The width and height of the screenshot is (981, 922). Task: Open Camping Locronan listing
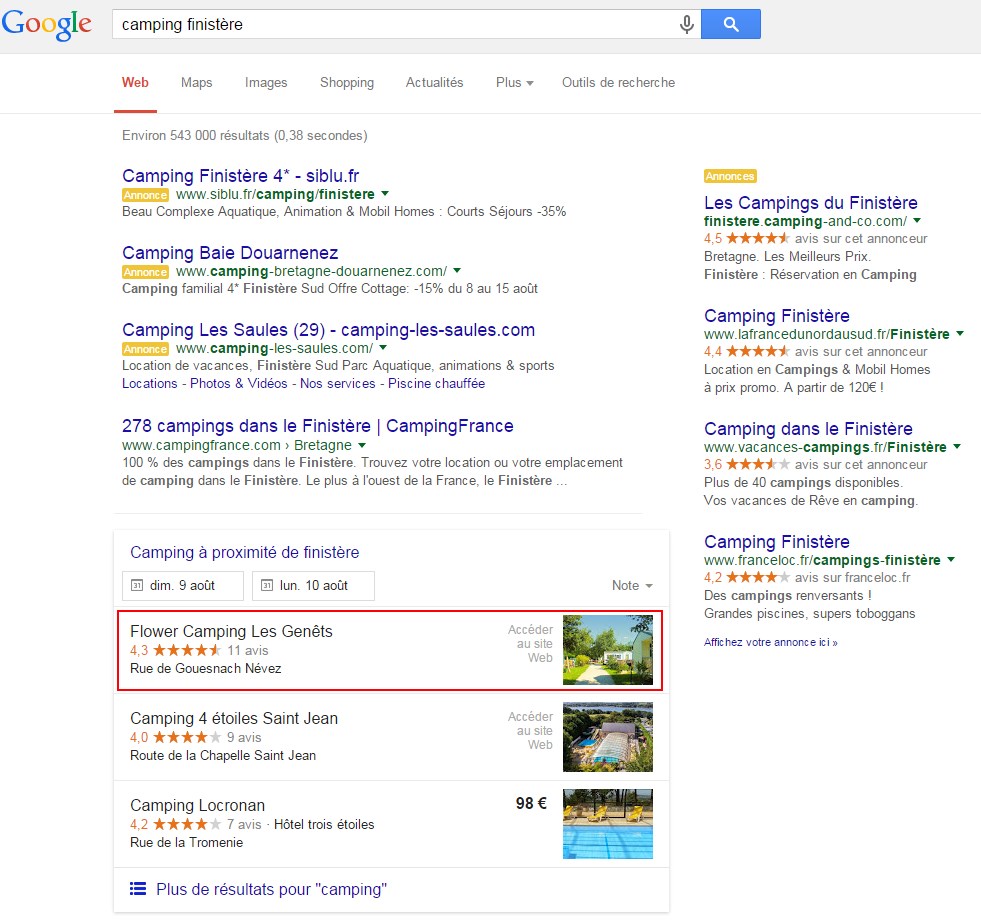pyautogui.click(x=198, y=805)
